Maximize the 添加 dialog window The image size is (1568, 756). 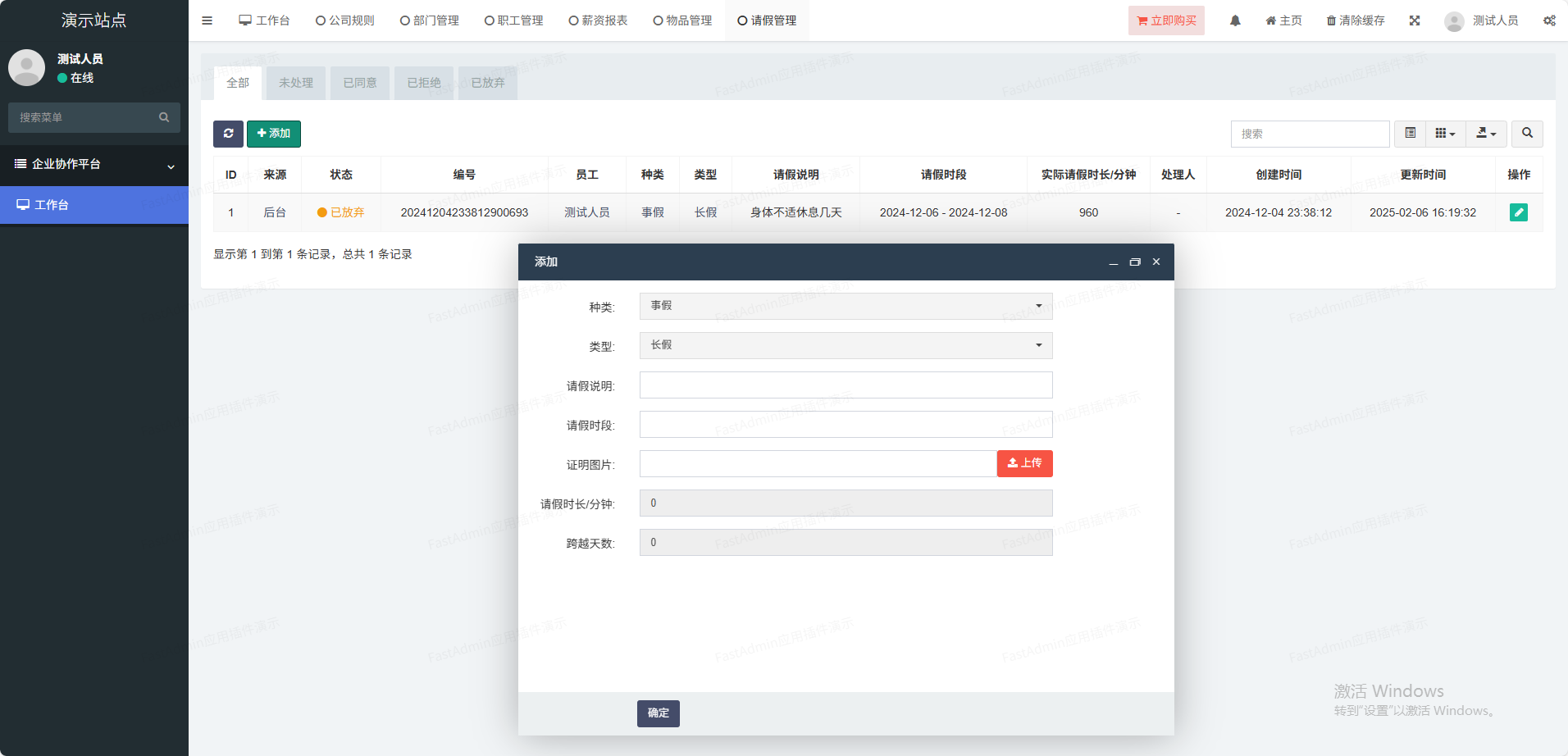(1135, 262)
